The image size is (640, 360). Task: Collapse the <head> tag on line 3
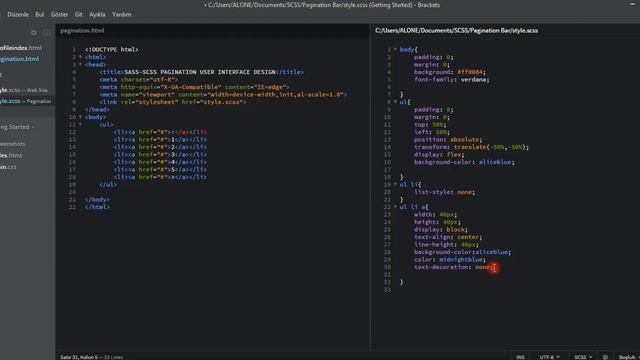[x=80, y=64]
